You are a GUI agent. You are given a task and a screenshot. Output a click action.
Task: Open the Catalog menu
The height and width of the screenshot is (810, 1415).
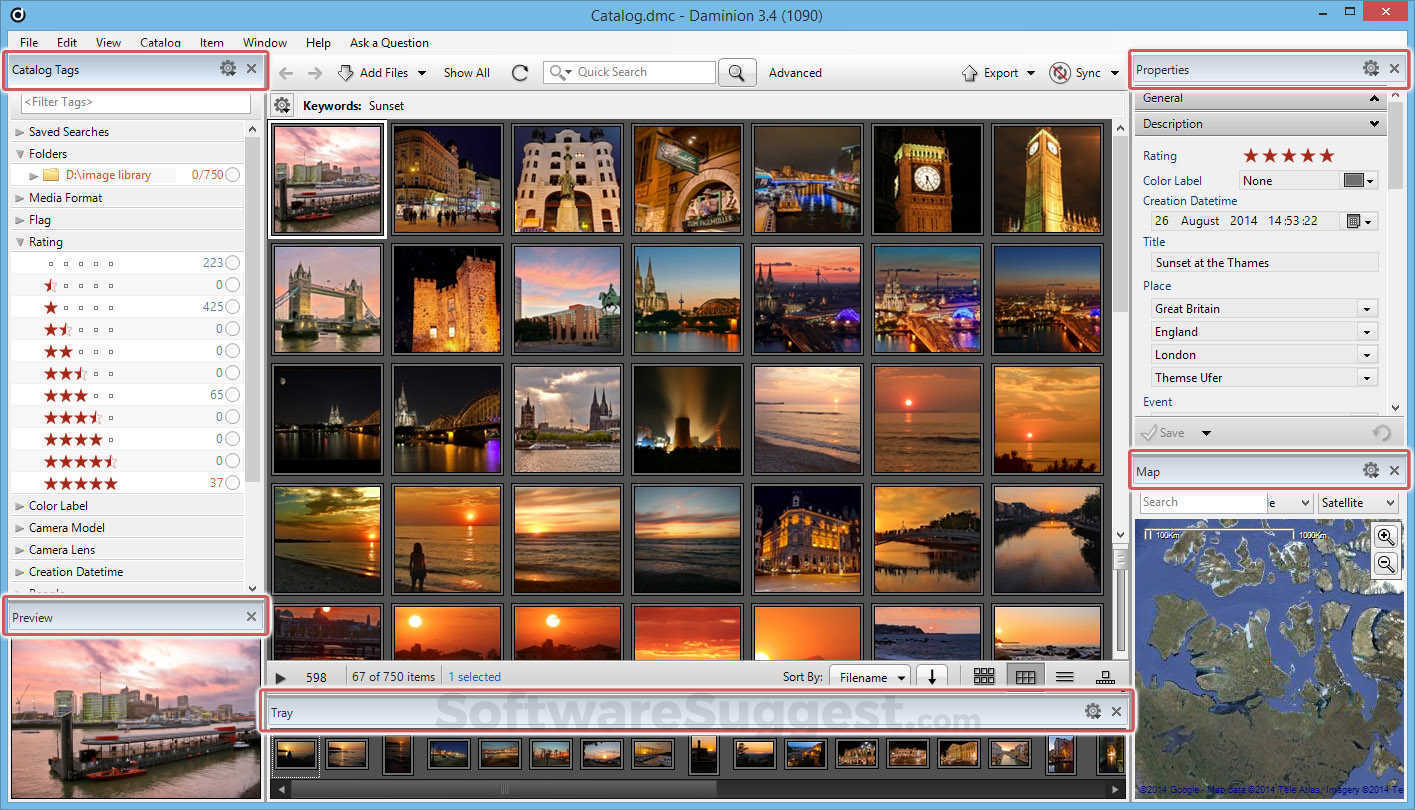tap(160, 43)
